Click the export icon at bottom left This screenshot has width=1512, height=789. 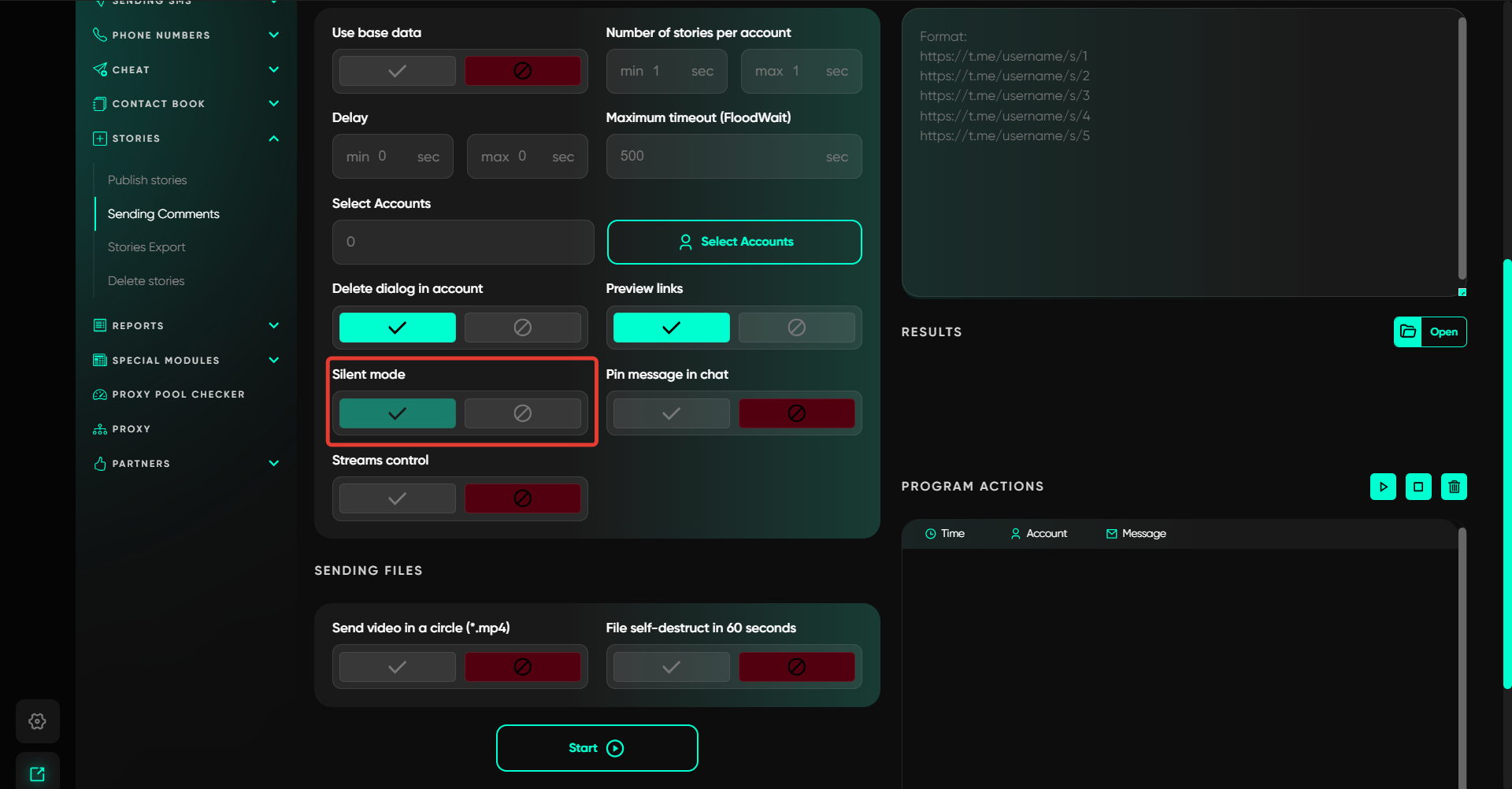coord(37,774)
